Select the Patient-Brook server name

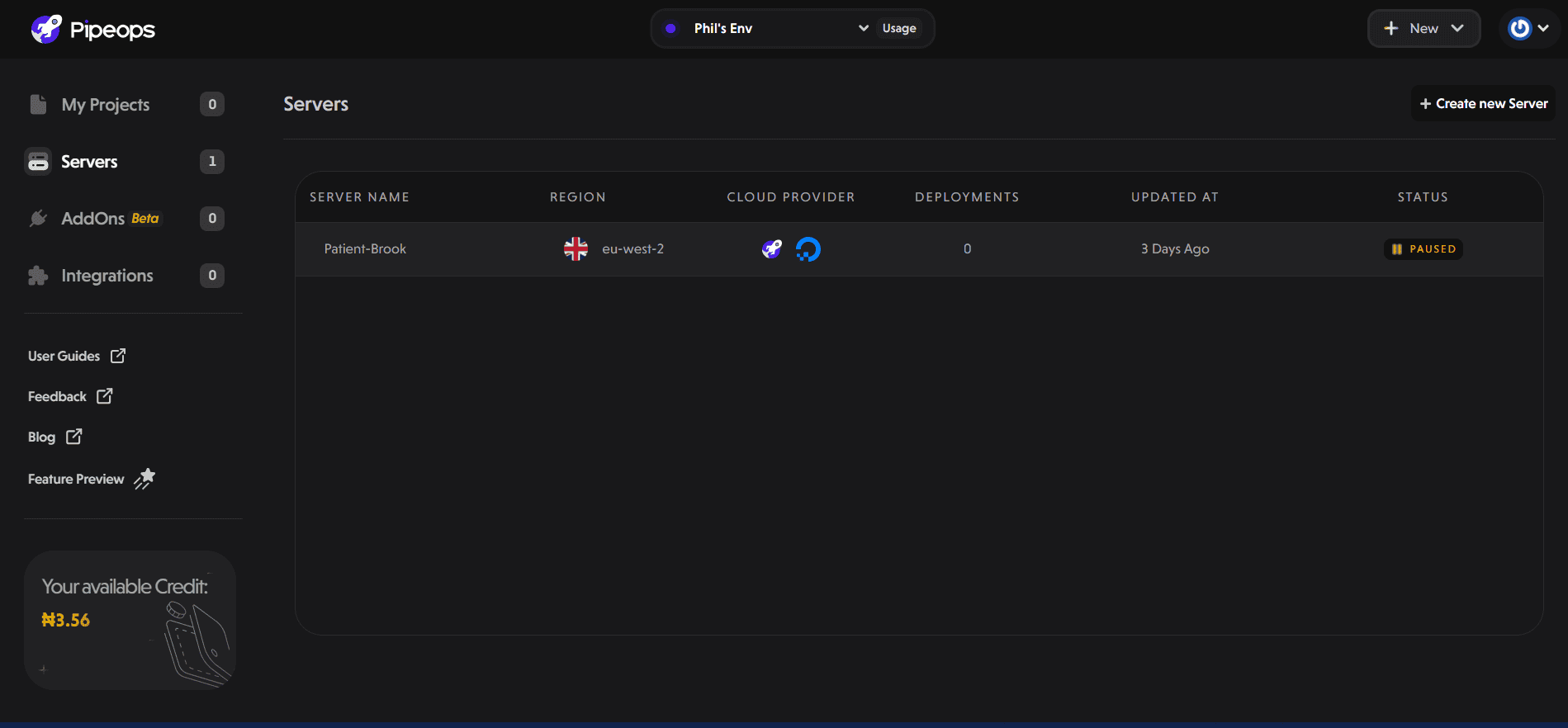(365, 248)
